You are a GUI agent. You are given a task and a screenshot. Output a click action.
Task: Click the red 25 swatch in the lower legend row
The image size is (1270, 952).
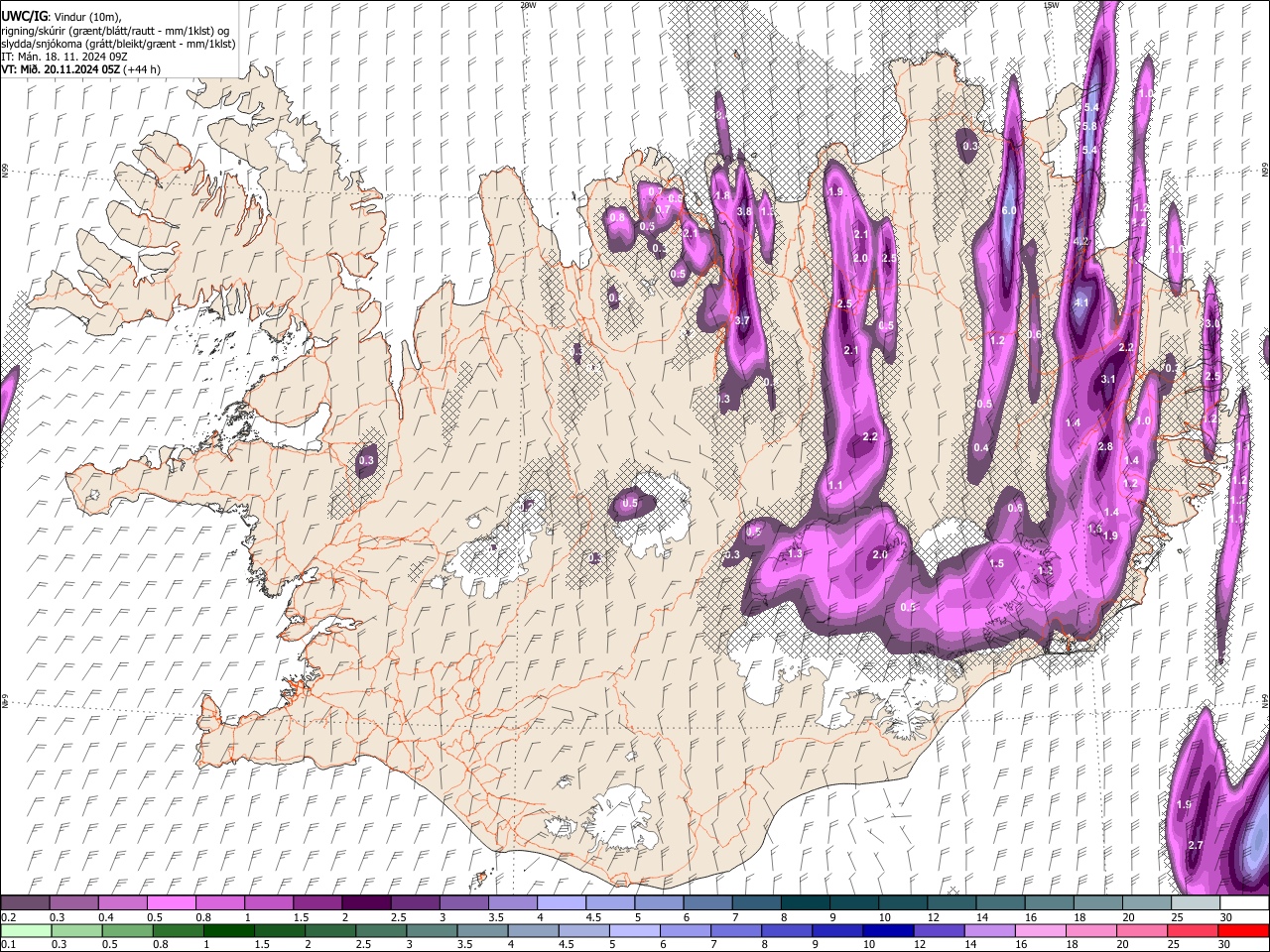pos(1194,930)
